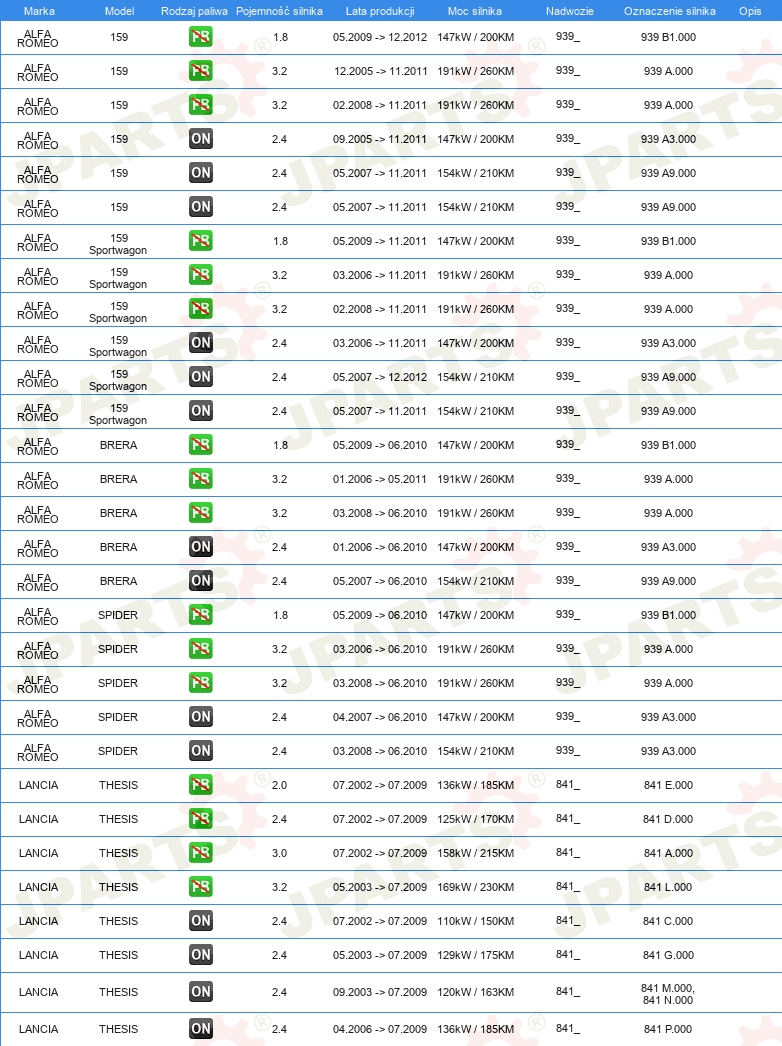
Task: Click the Lata produkcji column header
Action: [x=380, y=11]
